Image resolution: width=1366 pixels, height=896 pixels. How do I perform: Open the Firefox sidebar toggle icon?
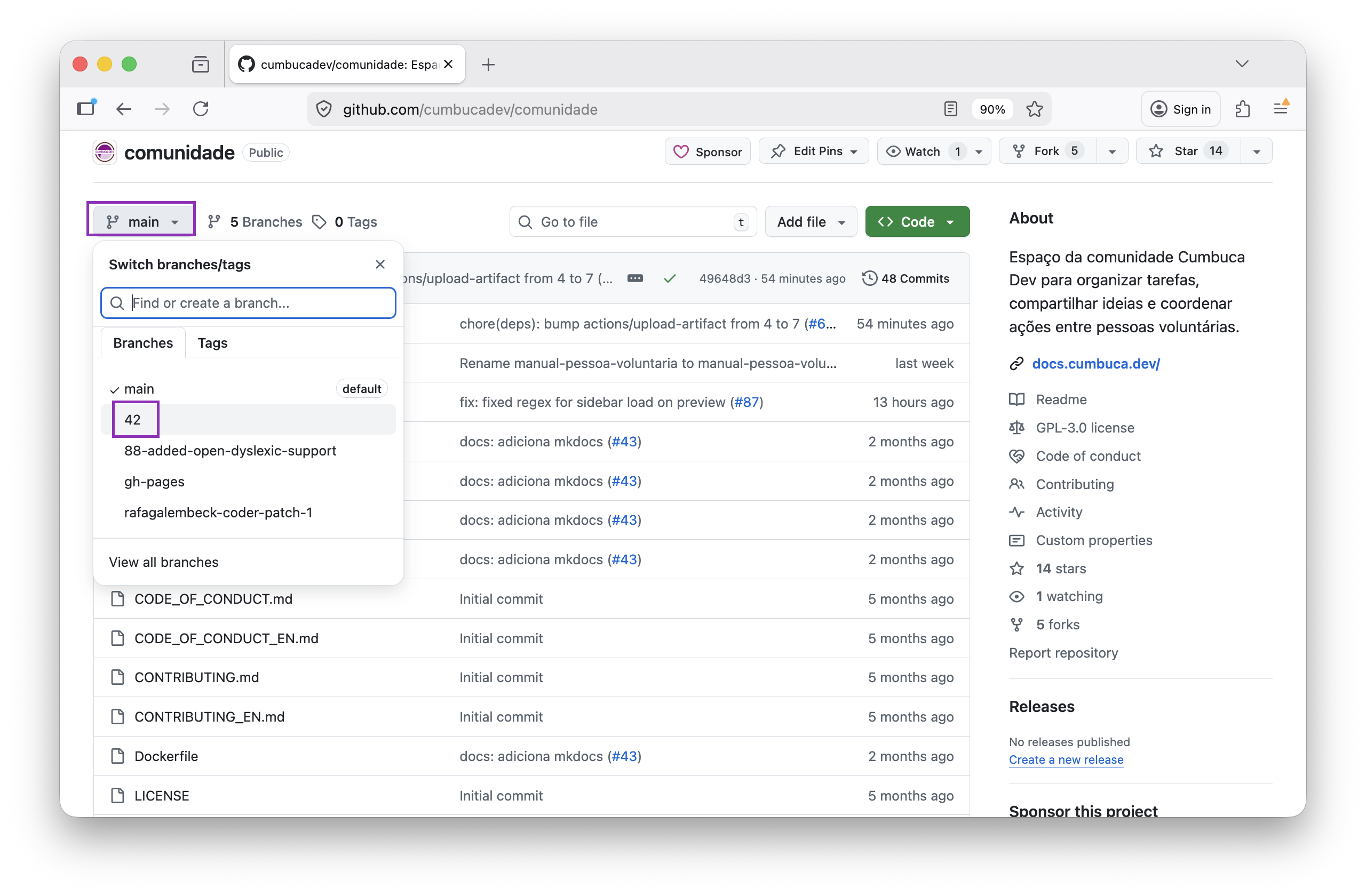[x=86, y=108]
